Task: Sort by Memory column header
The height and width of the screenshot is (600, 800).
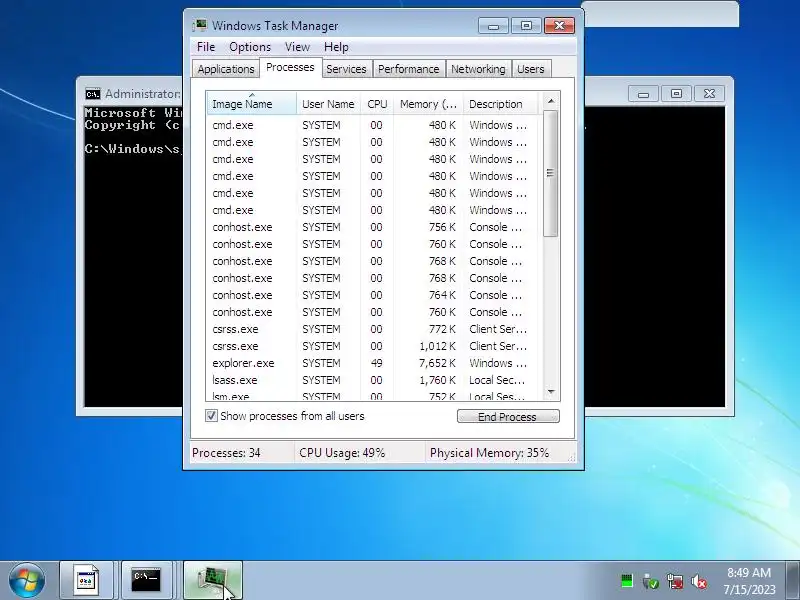Action: click(x=428, y=104)
